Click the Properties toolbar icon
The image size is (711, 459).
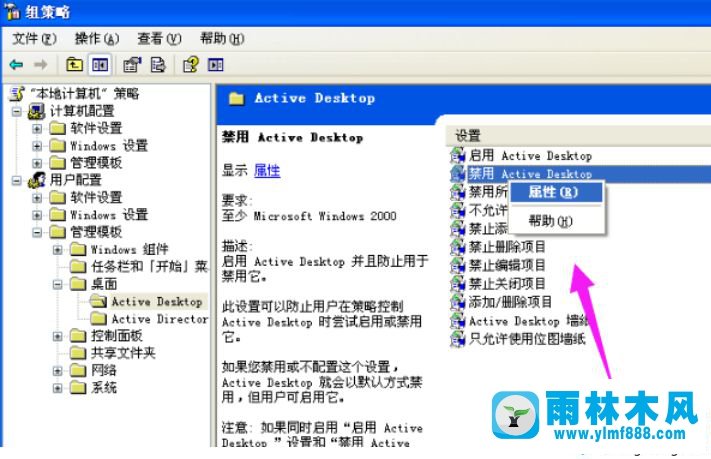click(132, 65)
